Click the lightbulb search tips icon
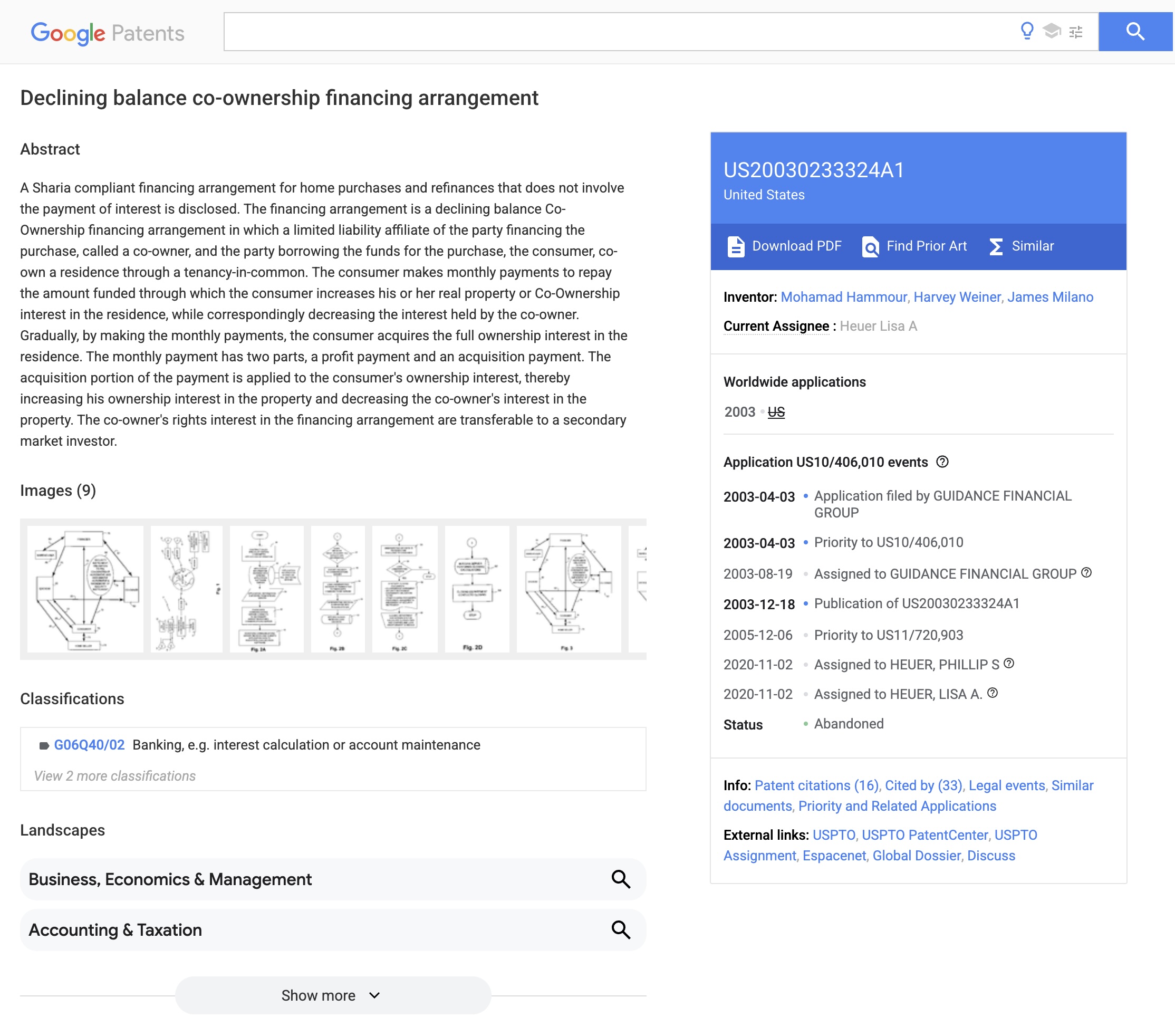Image resolution: width=1175 pixels, height=1036 pixels. tap(1027, 31)
